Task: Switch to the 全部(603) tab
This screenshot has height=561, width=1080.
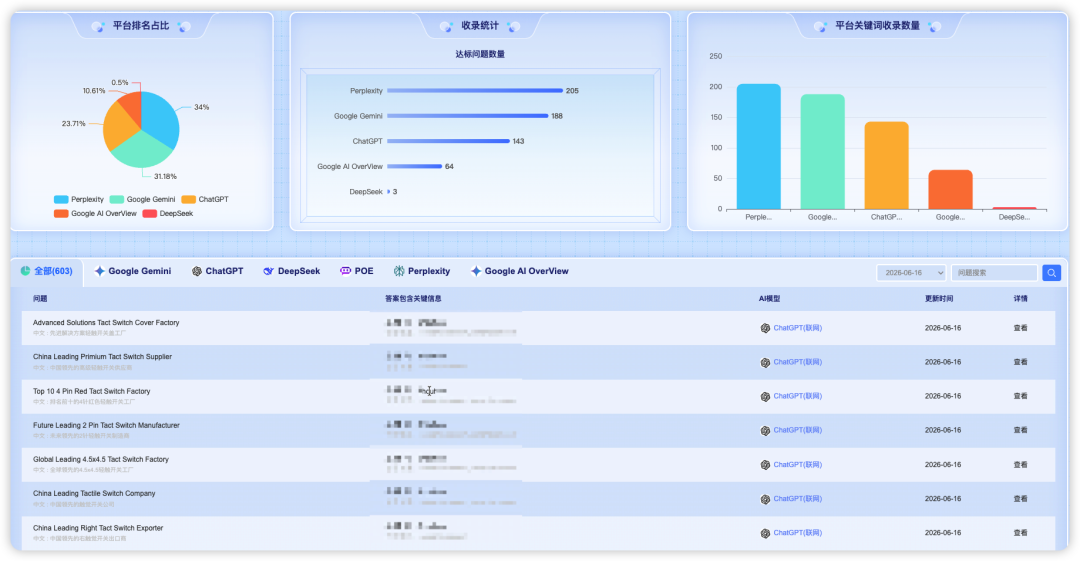Action: pos(47,272)
